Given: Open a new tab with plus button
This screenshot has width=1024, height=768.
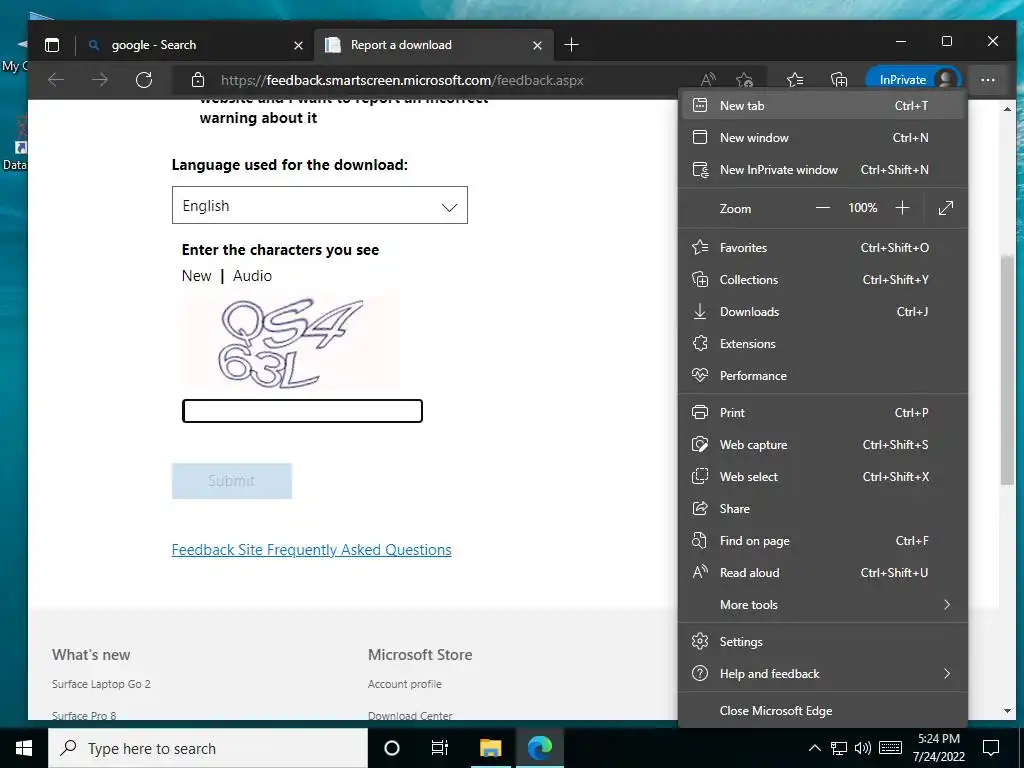Looking at the screenshot, I should click(571, 45).
